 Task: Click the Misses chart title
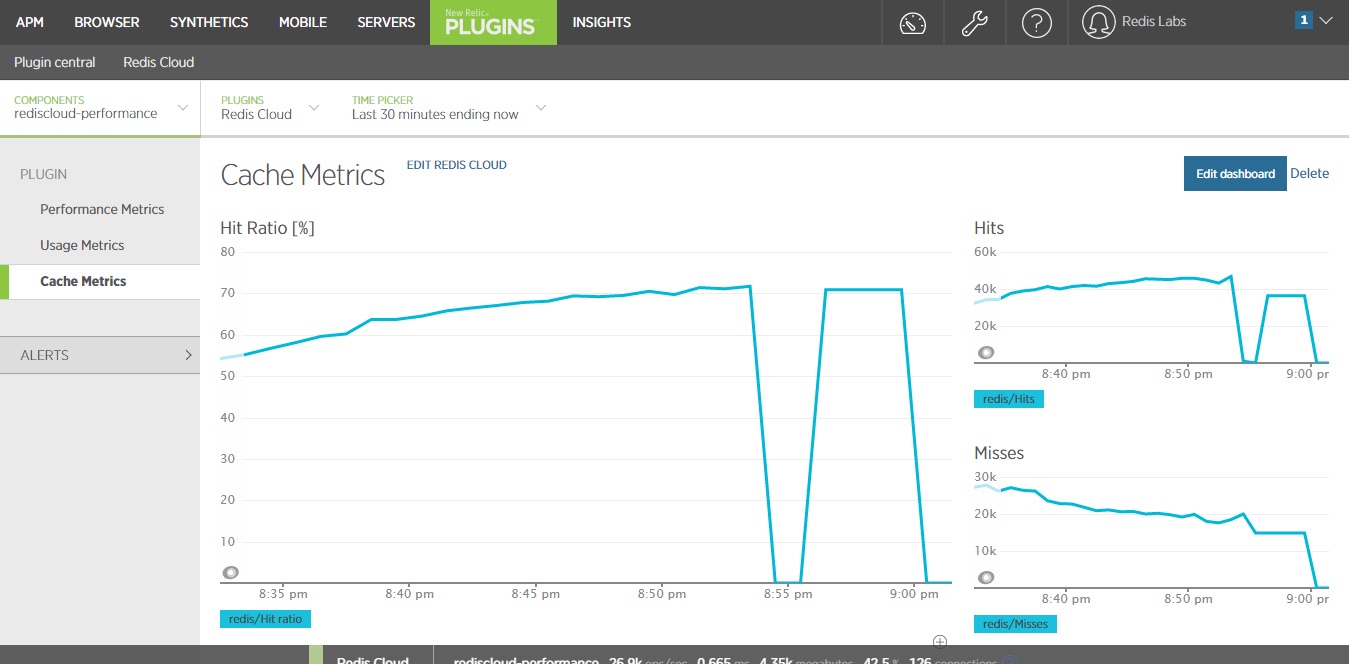[x=999, y=453]
